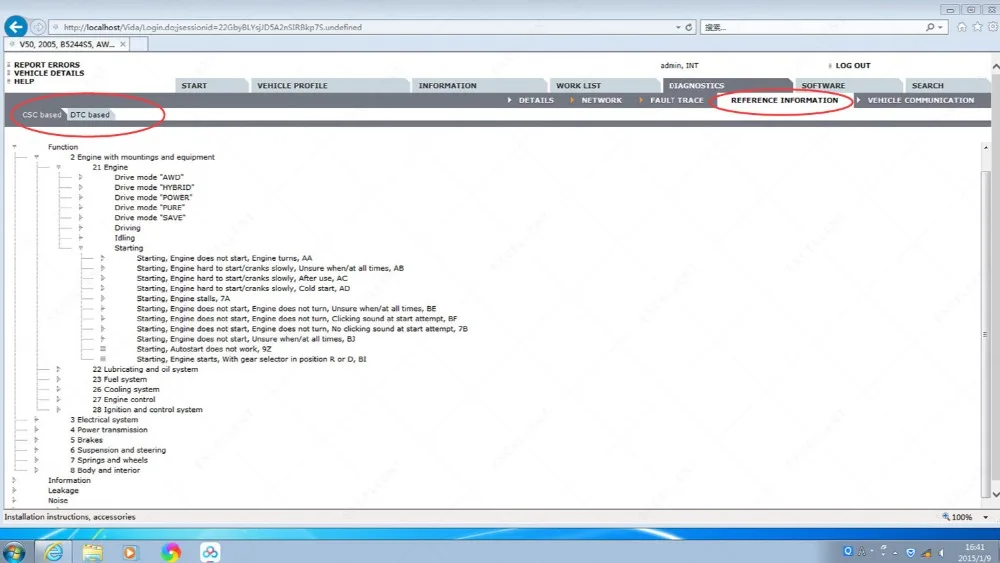Expand 5 Brakes node arrow
Screen dimensions: 1000x563
[36, 440]
